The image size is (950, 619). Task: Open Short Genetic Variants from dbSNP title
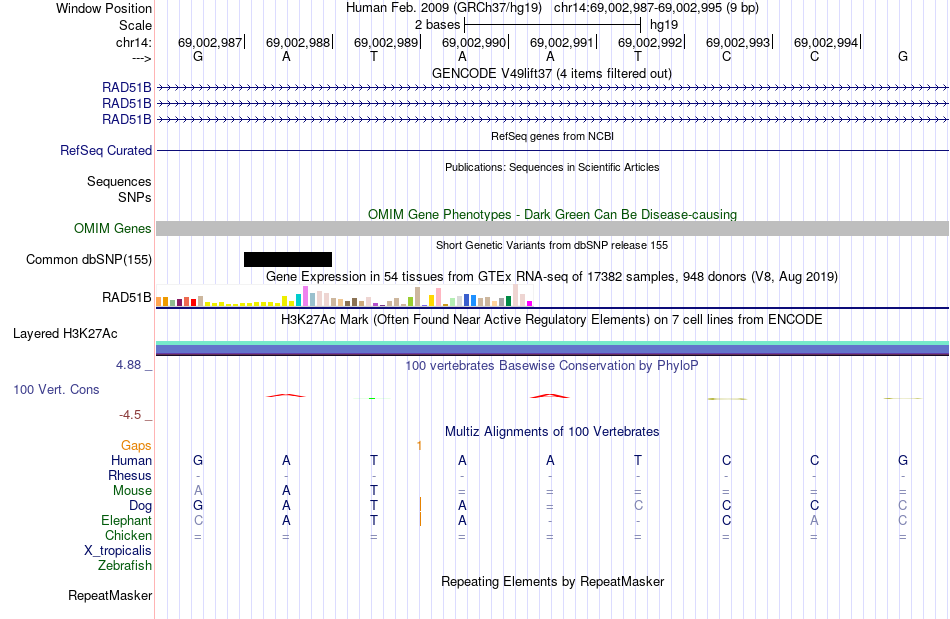coord(552,245)
